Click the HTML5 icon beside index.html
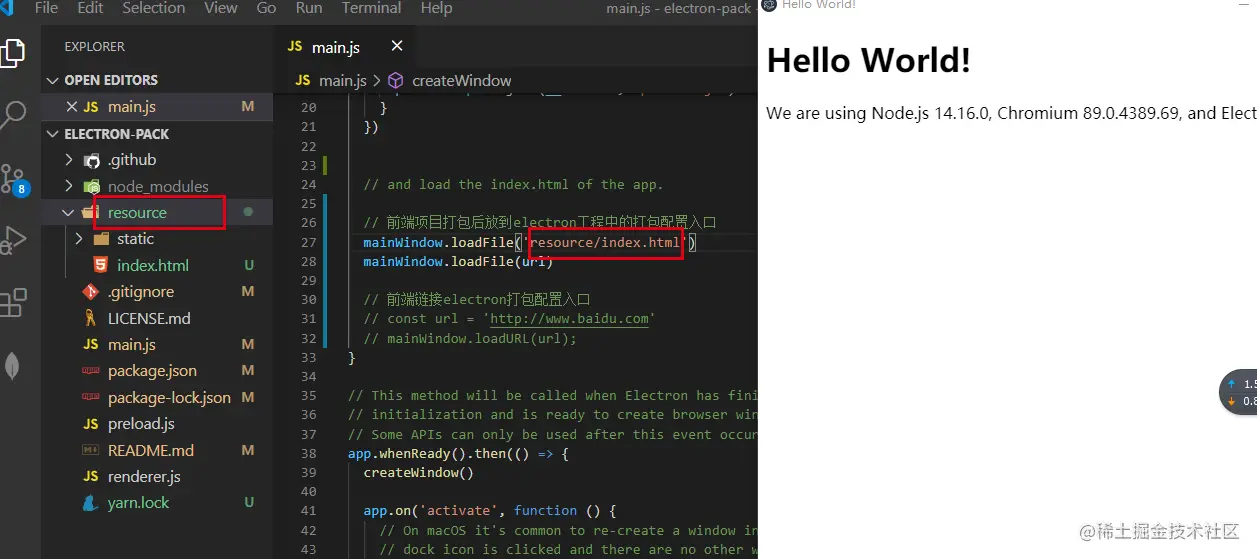 [100, 265]
